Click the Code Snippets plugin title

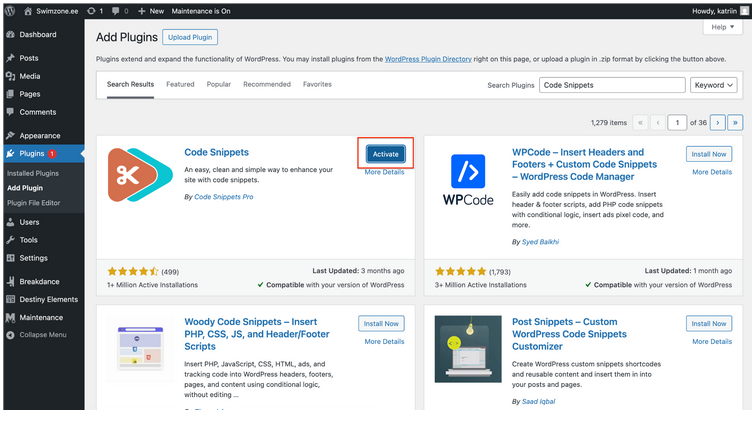pyautogui.click(x=217, y=152)
